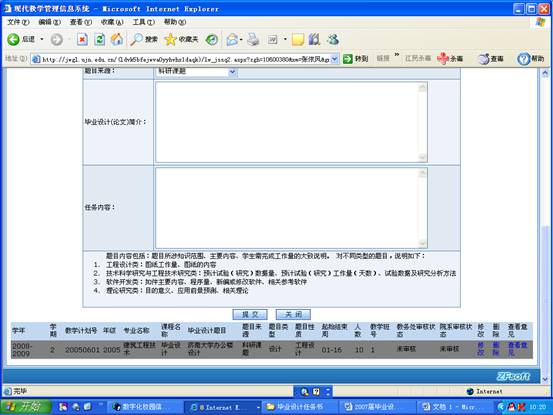553x415 pixels.
Task: Click the 关闭 close button
Action: tap(293, 314)
